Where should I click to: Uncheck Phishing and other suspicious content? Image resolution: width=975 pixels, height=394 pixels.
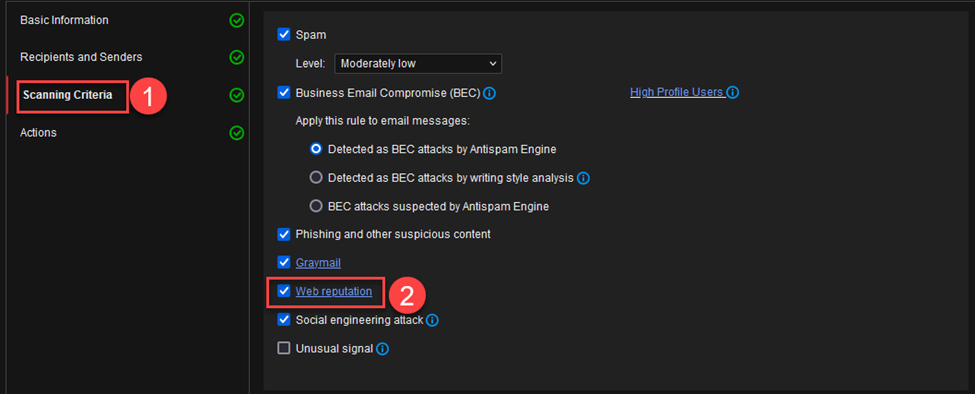(284, 234)
